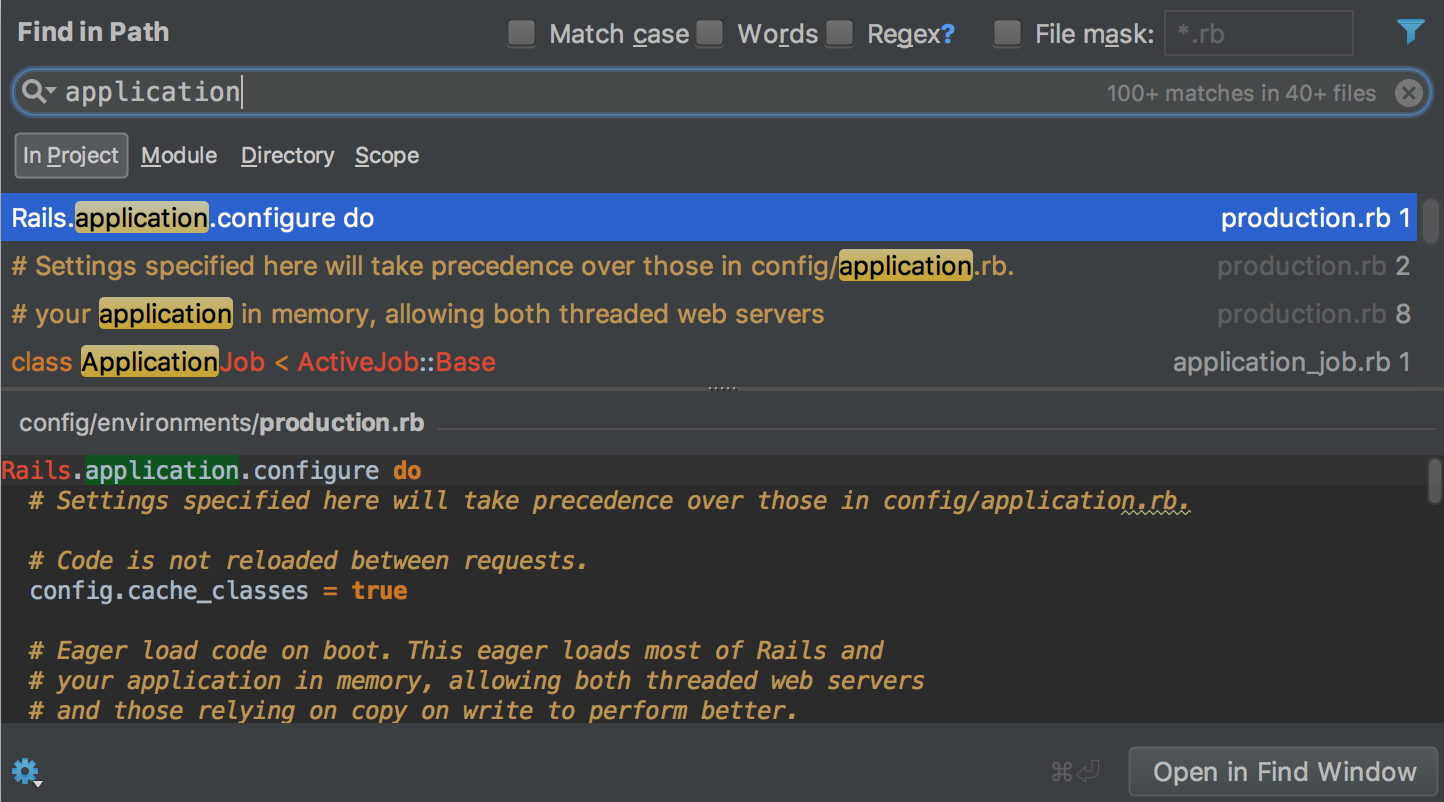Image resolution: width=1444 pixels, height=802 pixels.
Task: Click the search field containing application
Action: coord(720,93)
